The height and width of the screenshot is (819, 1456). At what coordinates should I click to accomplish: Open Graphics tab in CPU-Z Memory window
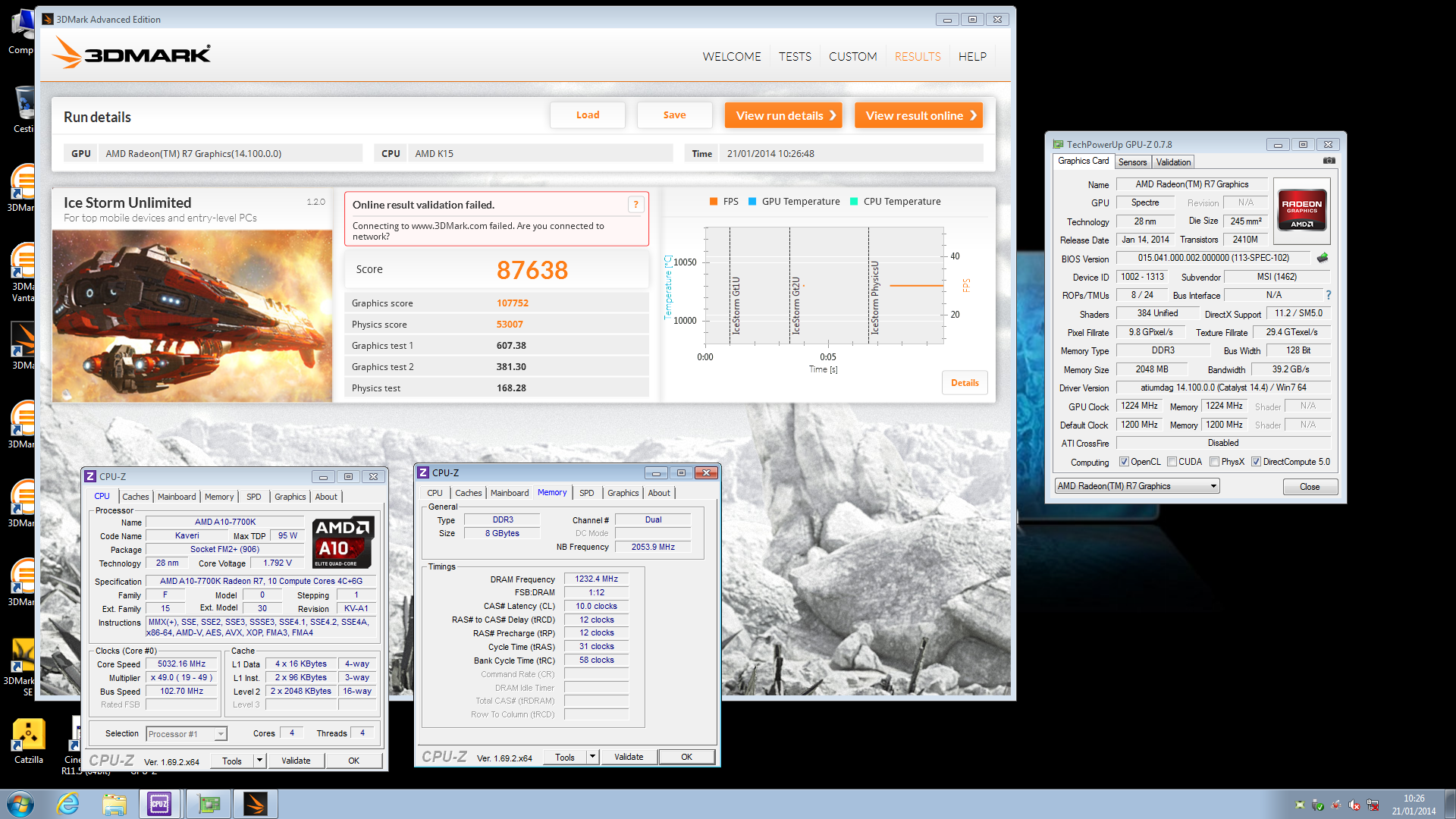(623, 493)
